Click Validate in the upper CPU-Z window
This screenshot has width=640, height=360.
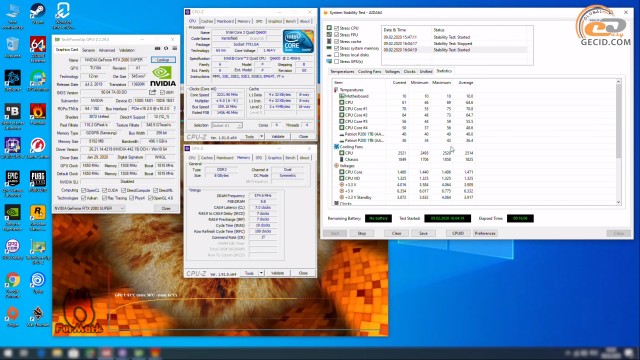point(278,136)
